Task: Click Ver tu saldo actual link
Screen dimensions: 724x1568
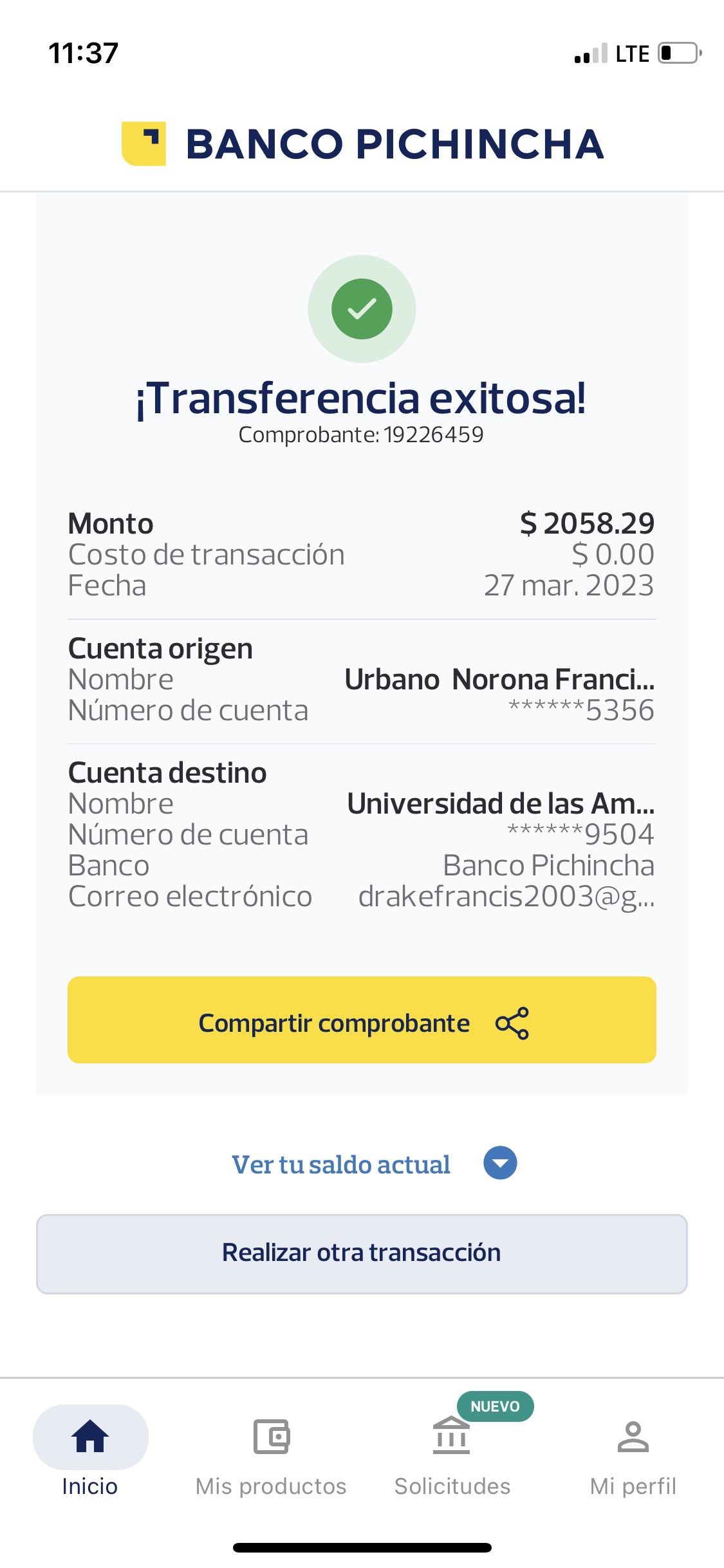Action: [x=341, y=1164]
